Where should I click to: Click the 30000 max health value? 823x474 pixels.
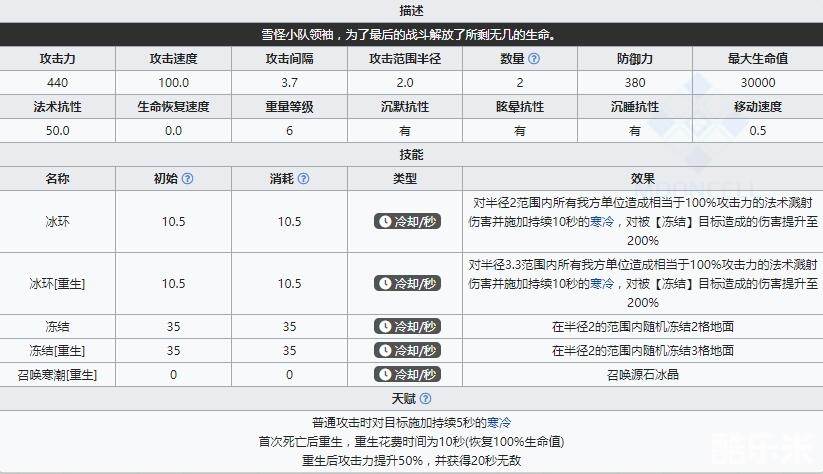(x=758, y=82)
